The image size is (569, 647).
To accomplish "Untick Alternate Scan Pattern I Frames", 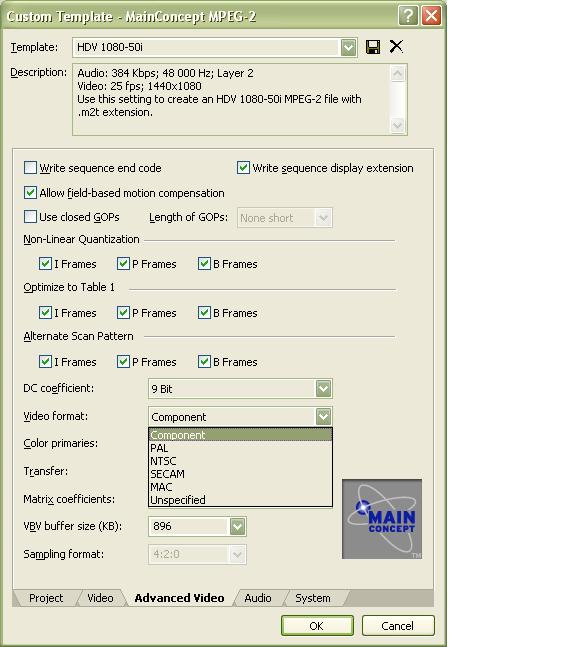I will click(x=45, y=361).
